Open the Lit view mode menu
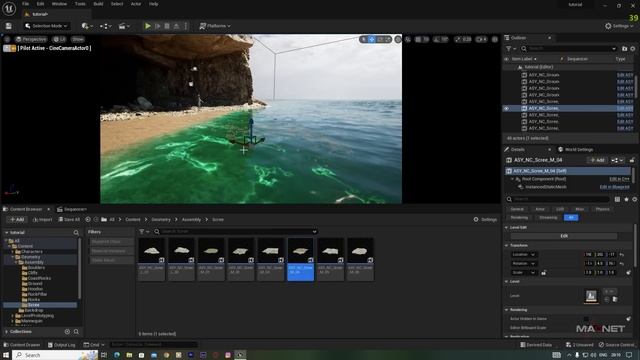This screenshot has width=640, height=360. pyautogui.click(x=60, y=39)
